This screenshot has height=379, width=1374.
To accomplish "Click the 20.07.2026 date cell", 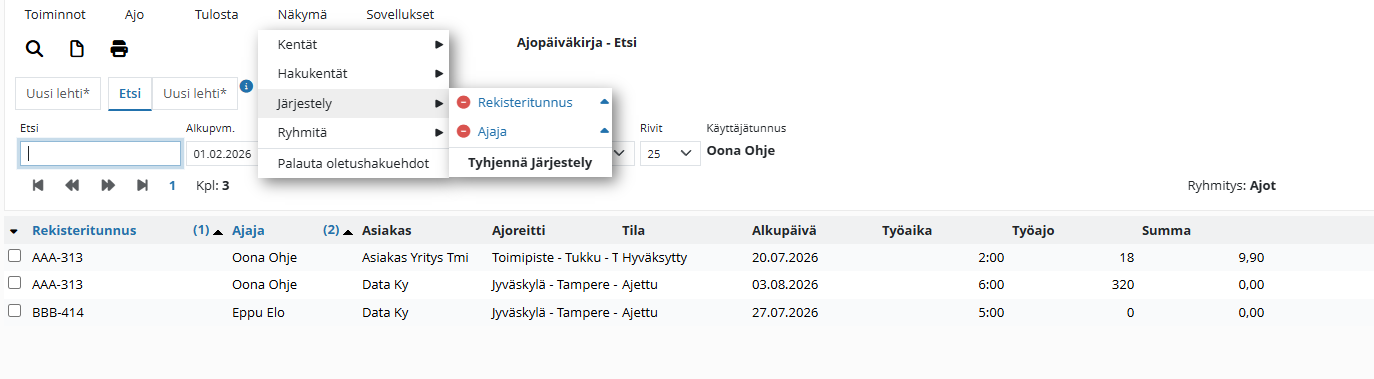I will [785, 258].
